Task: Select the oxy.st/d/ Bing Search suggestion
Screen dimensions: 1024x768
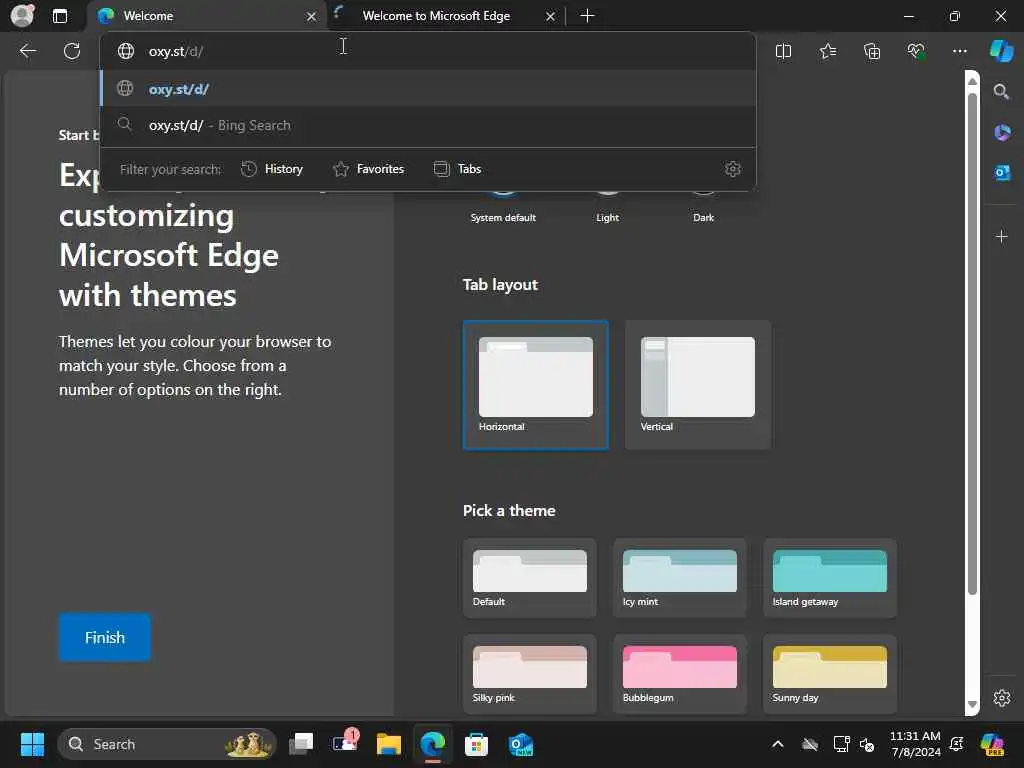Action: pos(428,125)
